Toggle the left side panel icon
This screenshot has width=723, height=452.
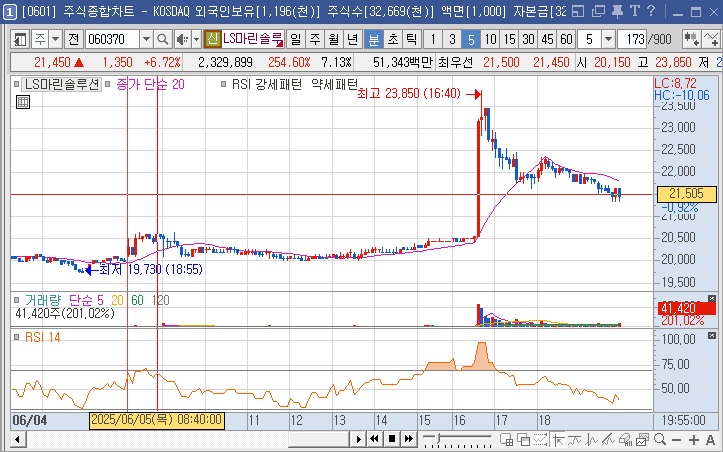[20, 39]
